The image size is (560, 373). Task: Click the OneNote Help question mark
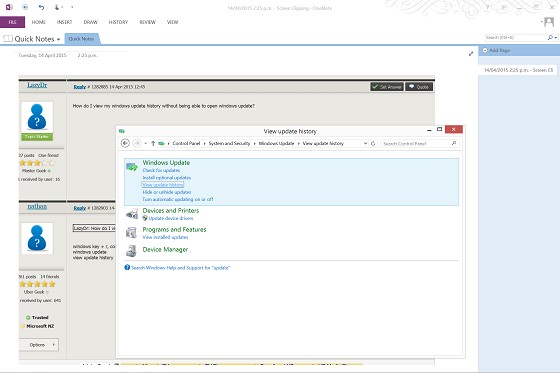click(488, 7)
